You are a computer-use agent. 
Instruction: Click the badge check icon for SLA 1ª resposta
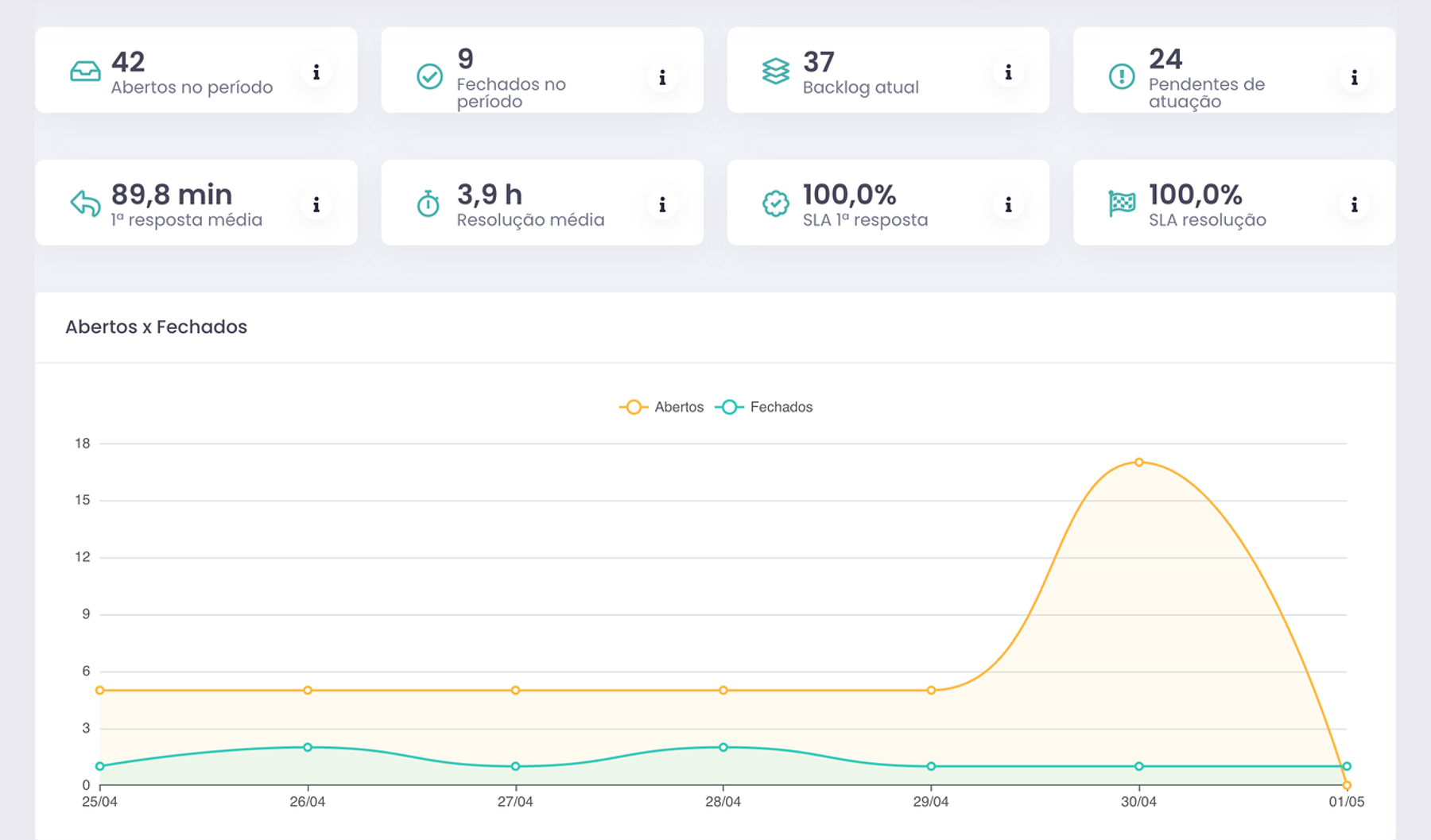(x=776, y=203)
